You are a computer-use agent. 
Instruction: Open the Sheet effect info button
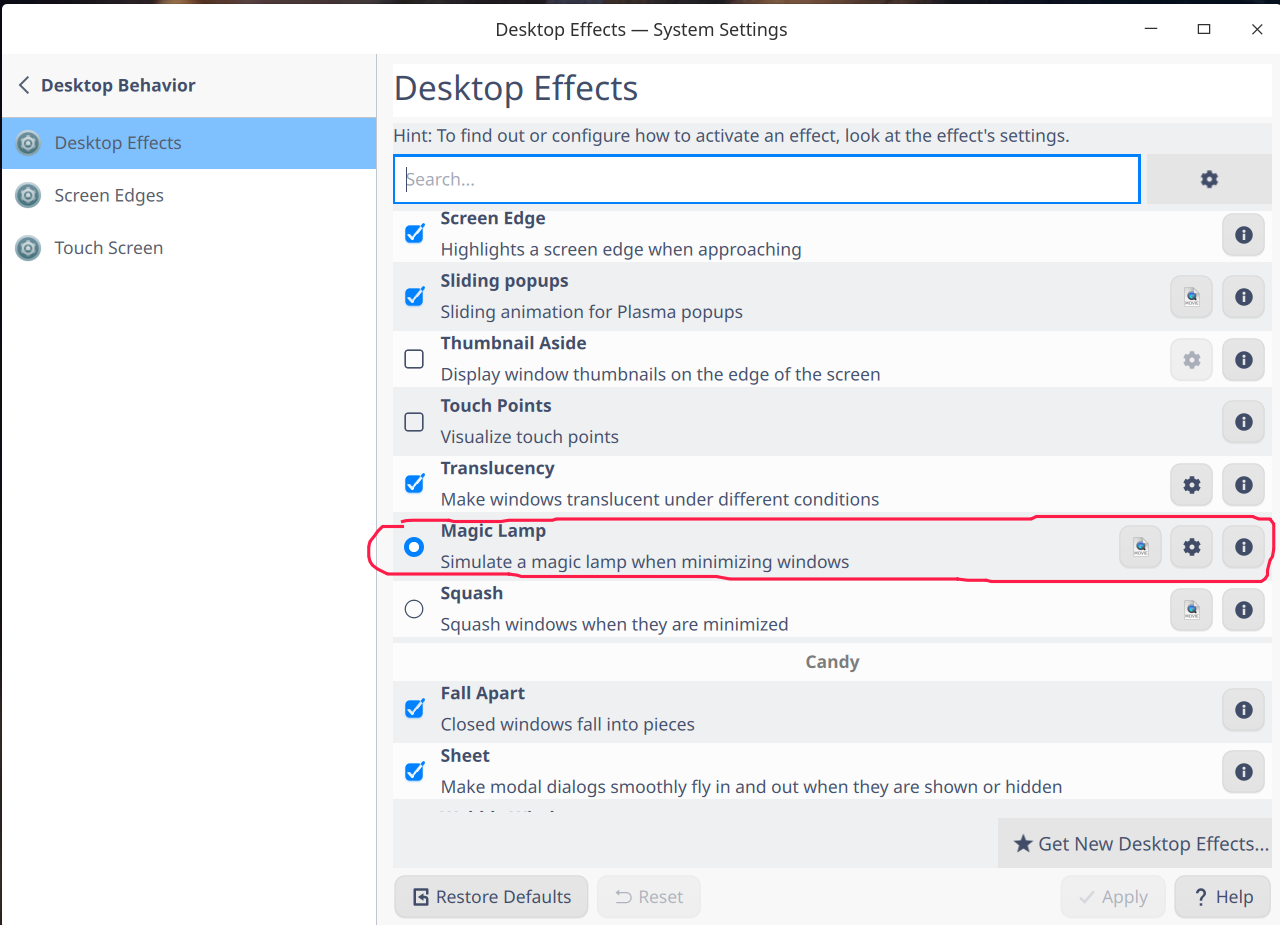(1243, 772)
